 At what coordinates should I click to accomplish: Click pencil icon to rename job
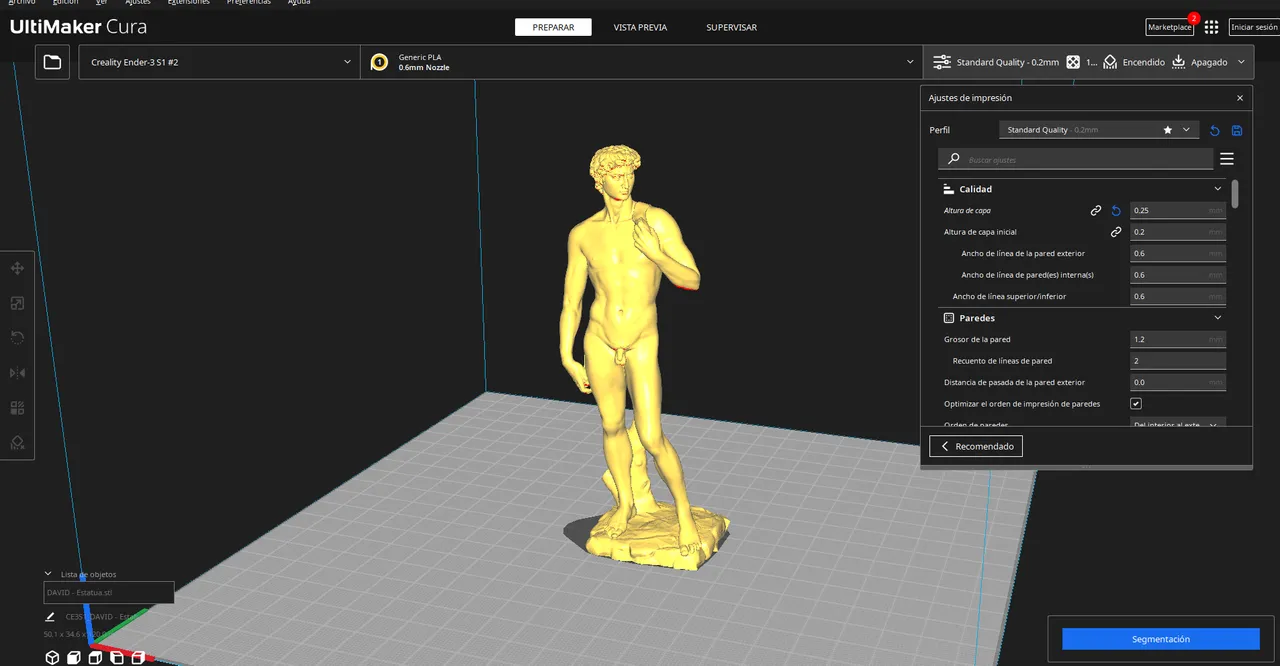coord(50,617)
